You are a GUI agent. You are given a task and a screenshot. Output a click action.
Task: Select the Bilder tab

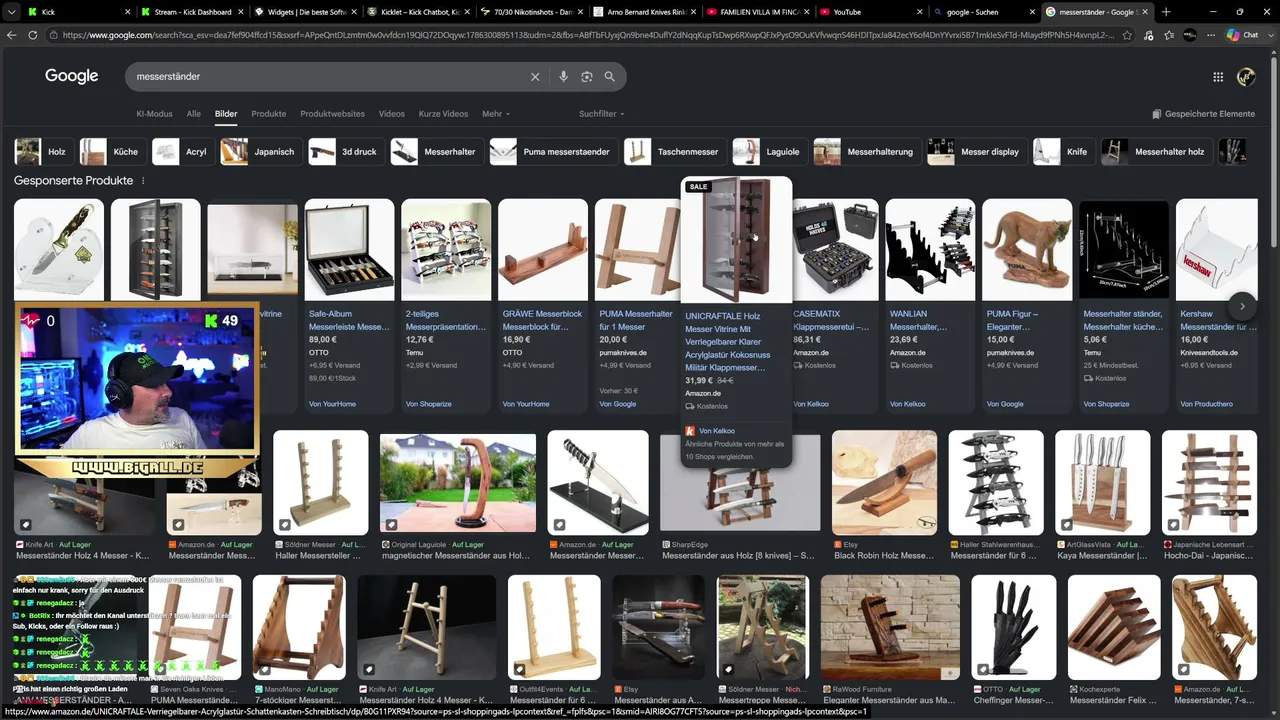[226, 114]
